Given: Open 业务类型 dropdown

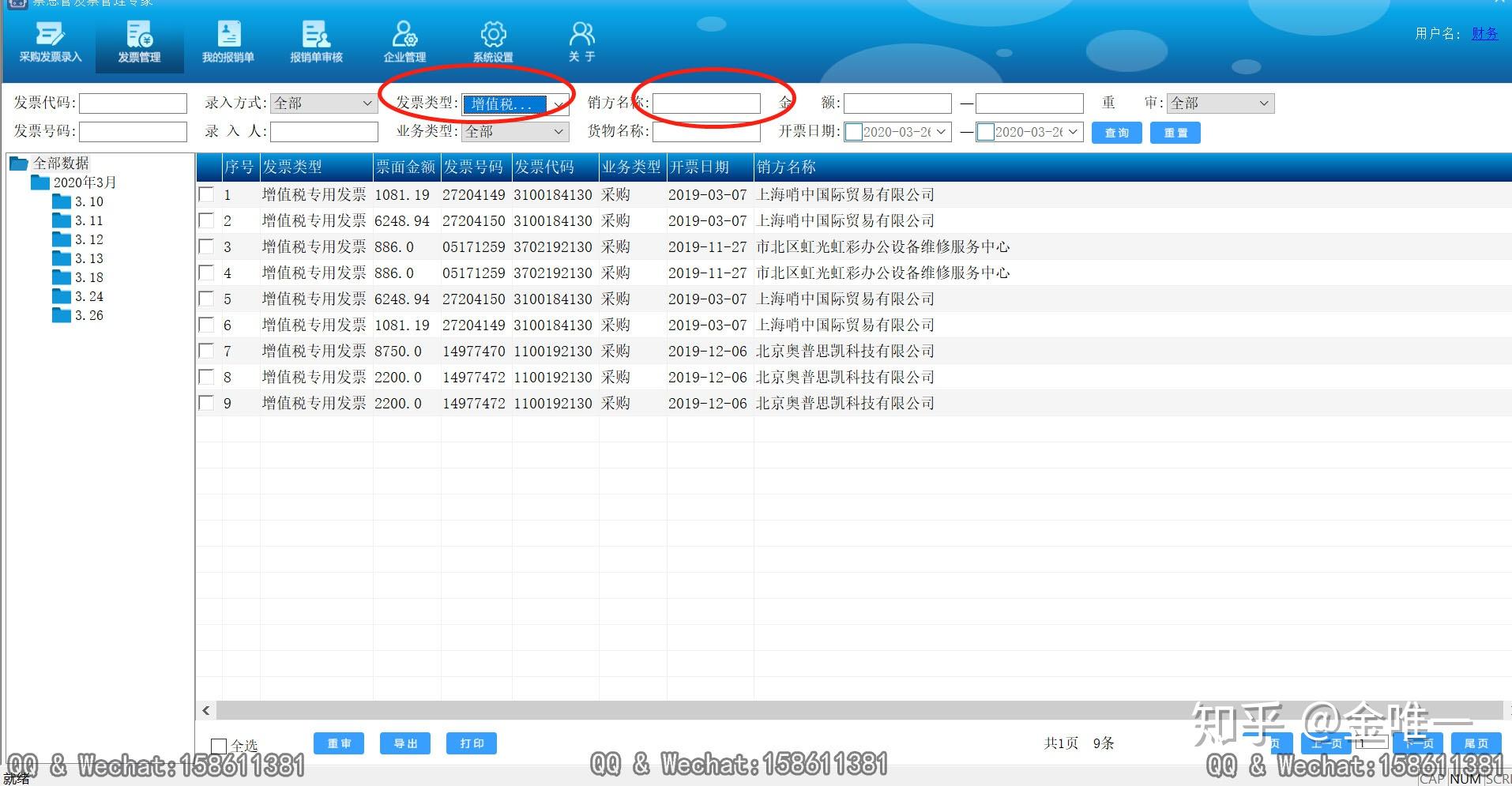Looking at the screenshot, I should click(515, 132).
